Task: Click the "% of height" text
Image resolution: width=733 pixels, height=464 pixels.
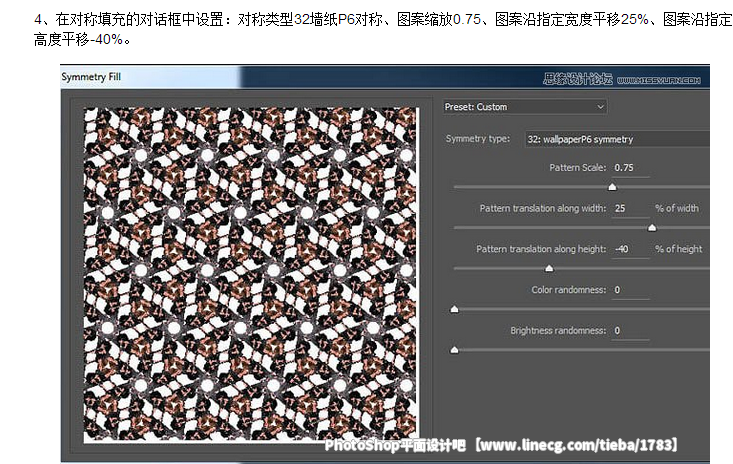Action: click(x=678, y=249)
